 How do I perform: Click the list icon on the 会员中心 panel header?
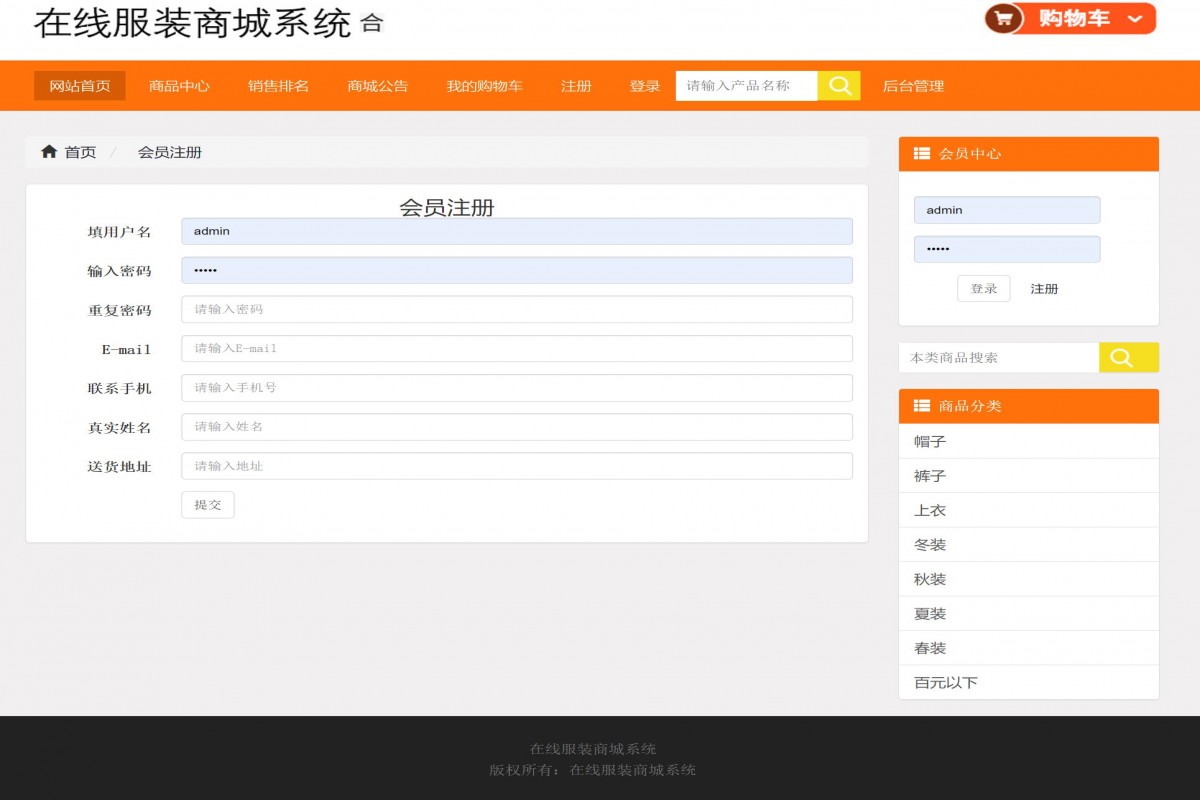click(x=920, y=153)
